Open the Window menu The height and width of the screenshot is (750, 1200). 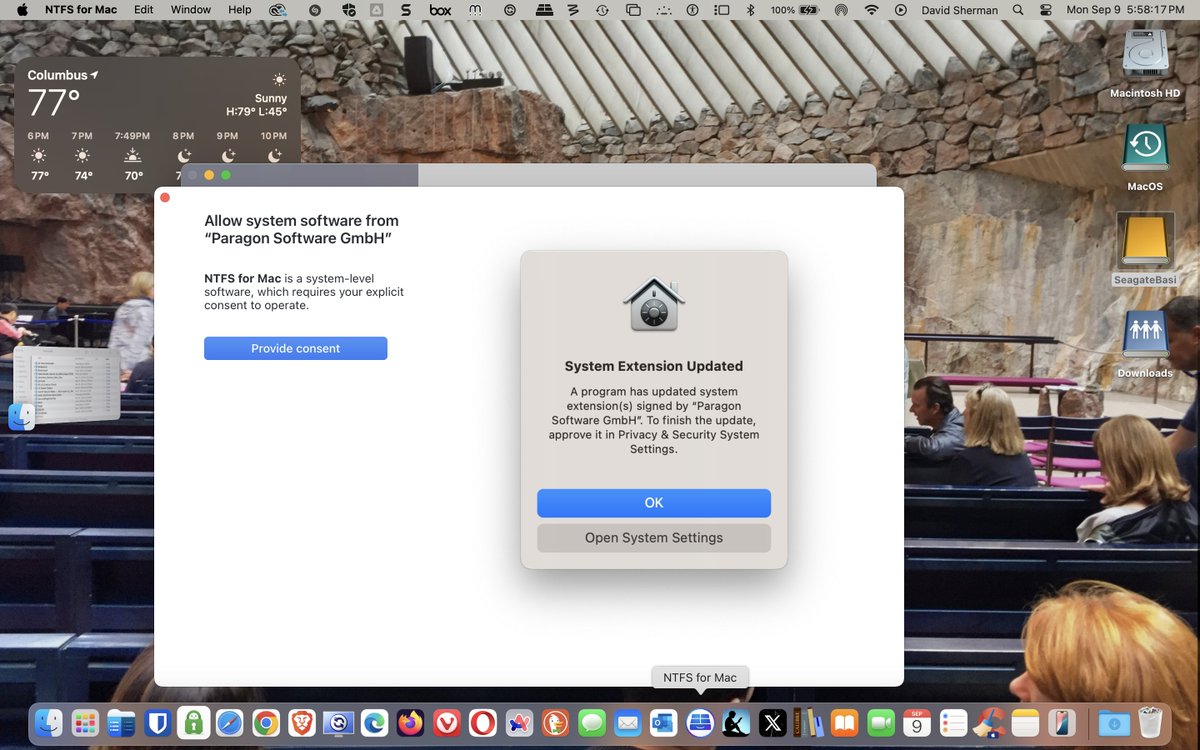(x=191, y=10)
